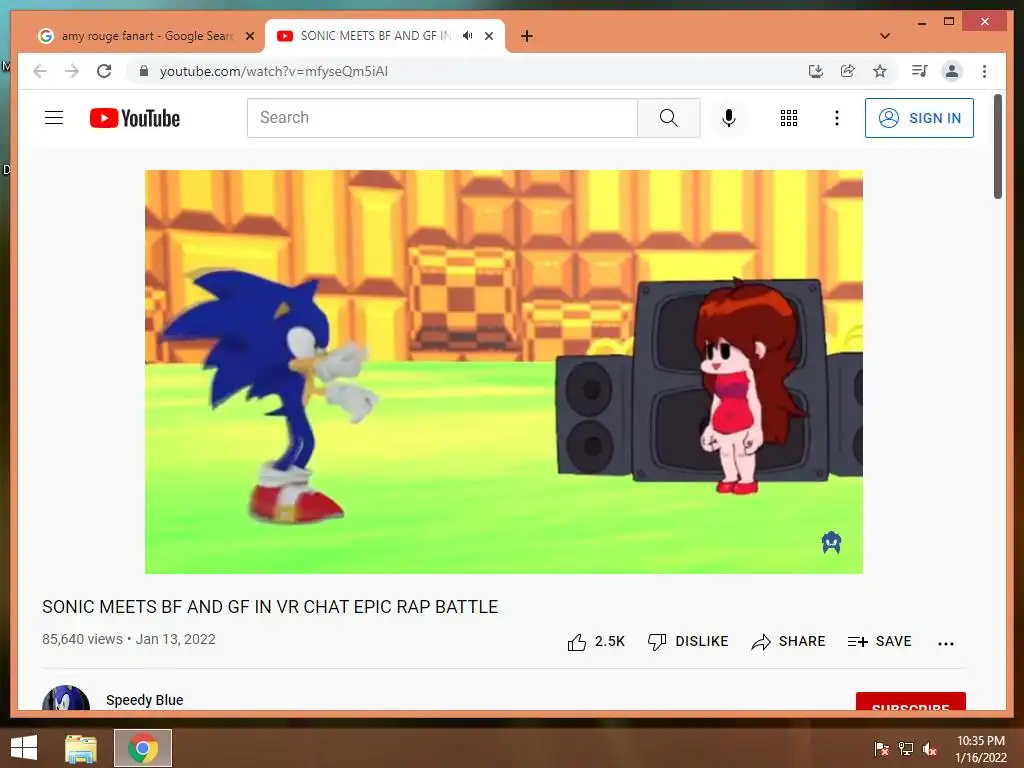The width and height of the screenshot is (1024, 768).
Task: Open taskbar clock showing 10:35 PM
Action: click(980, 748)
